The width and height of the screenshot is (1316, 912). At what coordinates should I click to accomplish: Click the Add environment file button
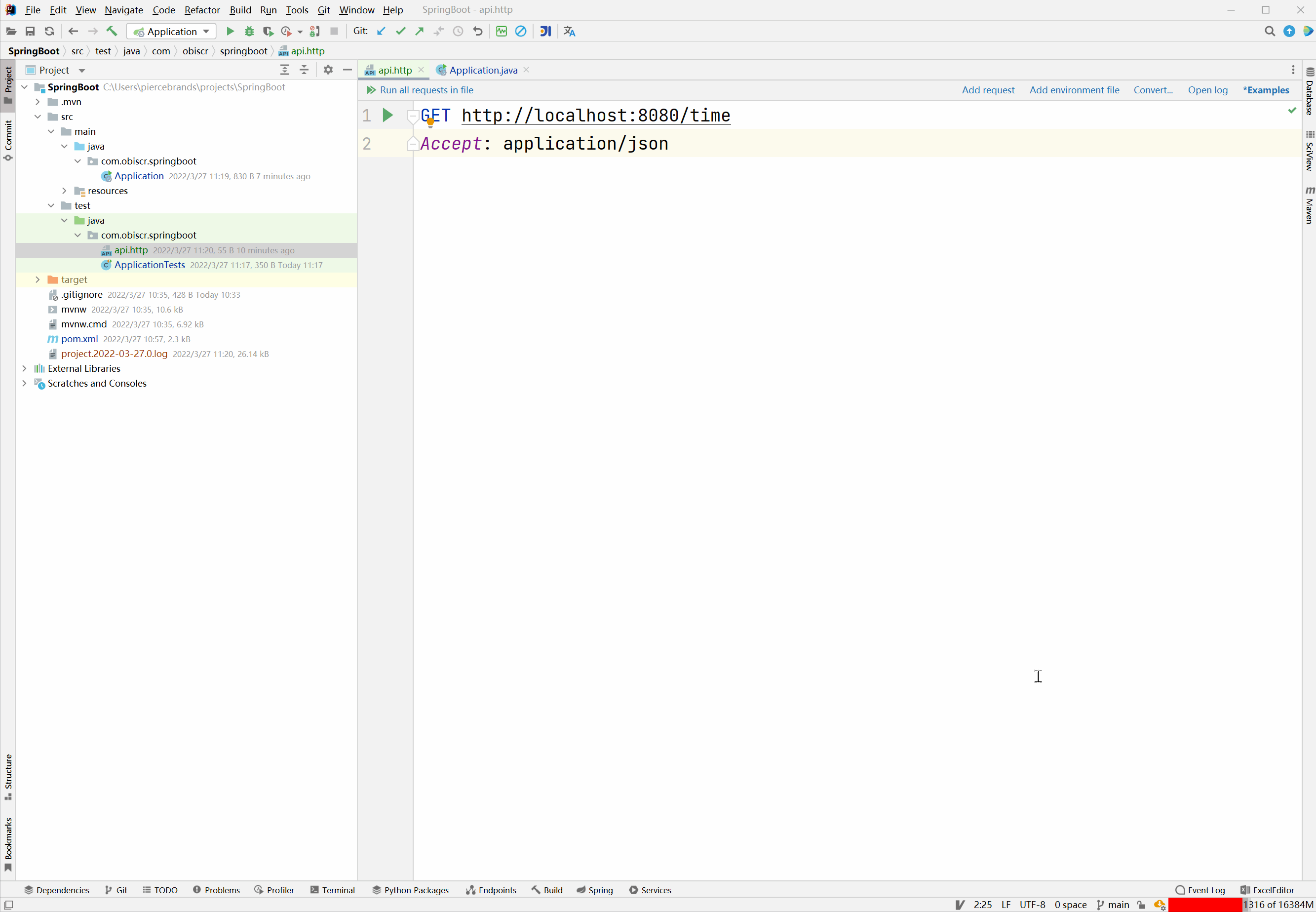(x=1074, y=90)
